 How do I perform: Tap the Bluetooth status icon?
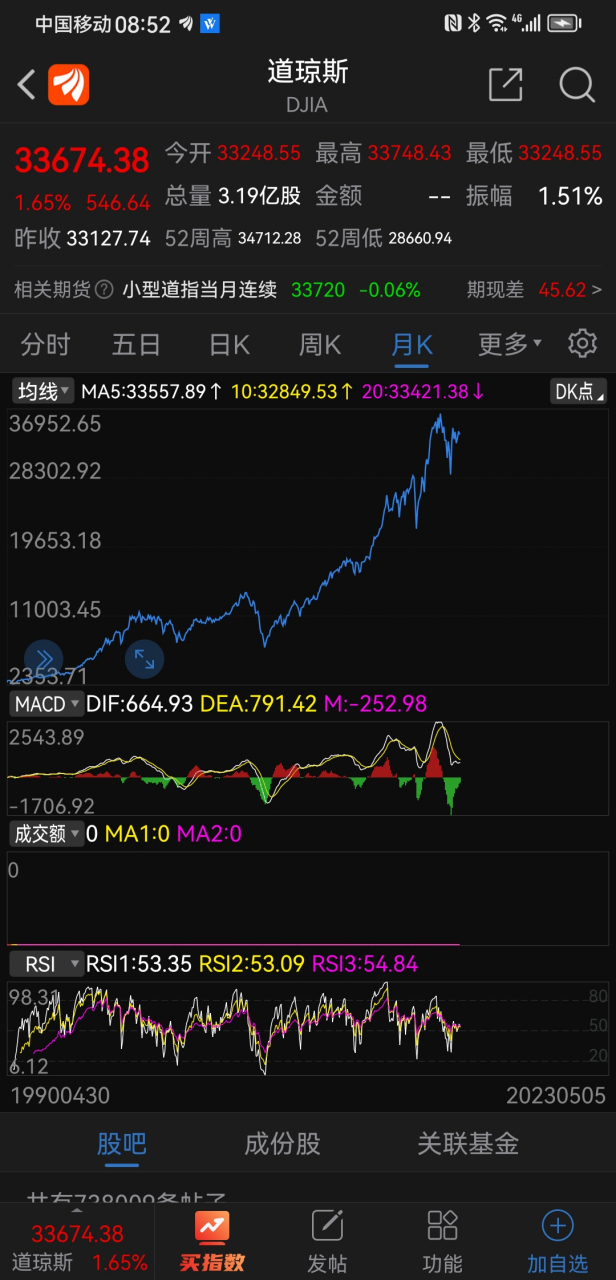point(475,23)
